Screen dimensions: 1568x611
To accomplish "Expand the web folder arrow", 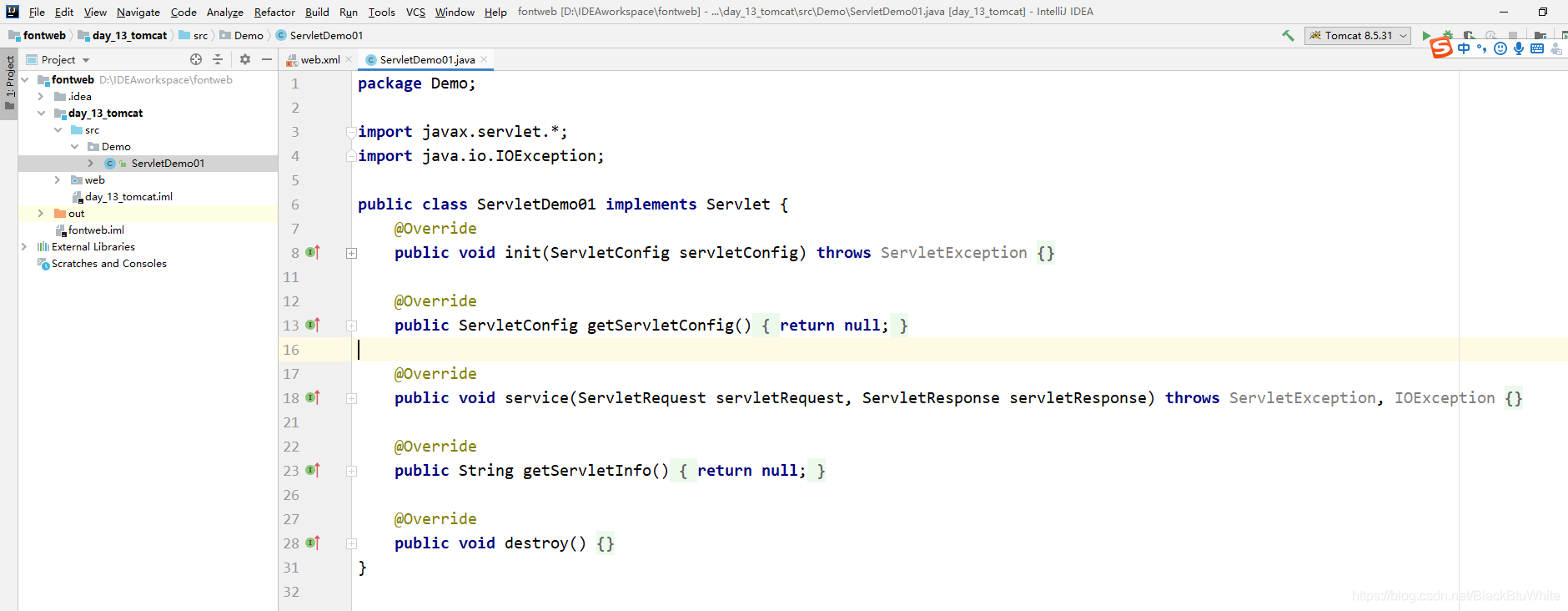I will pos(58,180).
